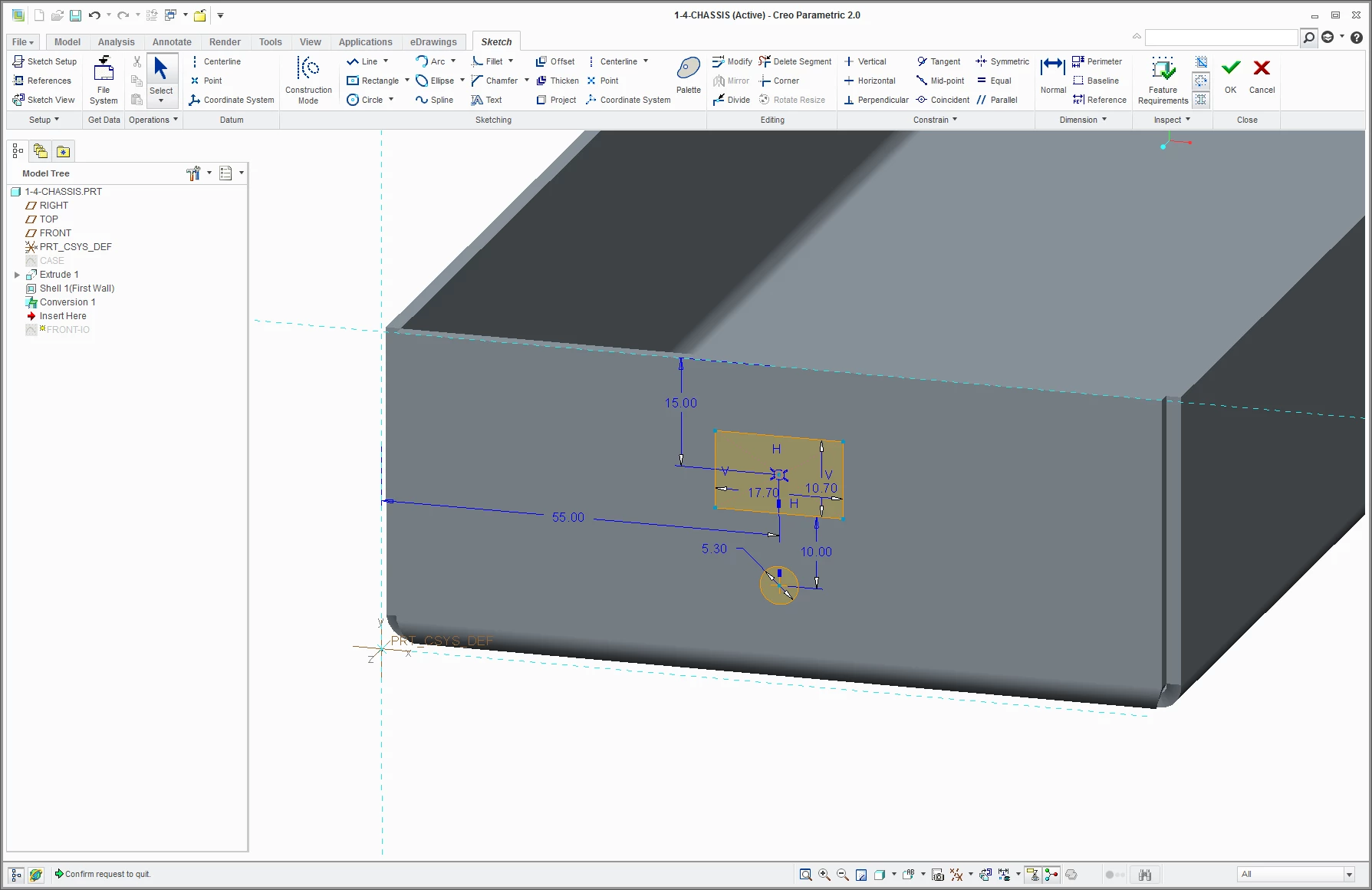Activate the Normal dimension tool
The height and width of the screenshot is (890, 1372).
1053,75
